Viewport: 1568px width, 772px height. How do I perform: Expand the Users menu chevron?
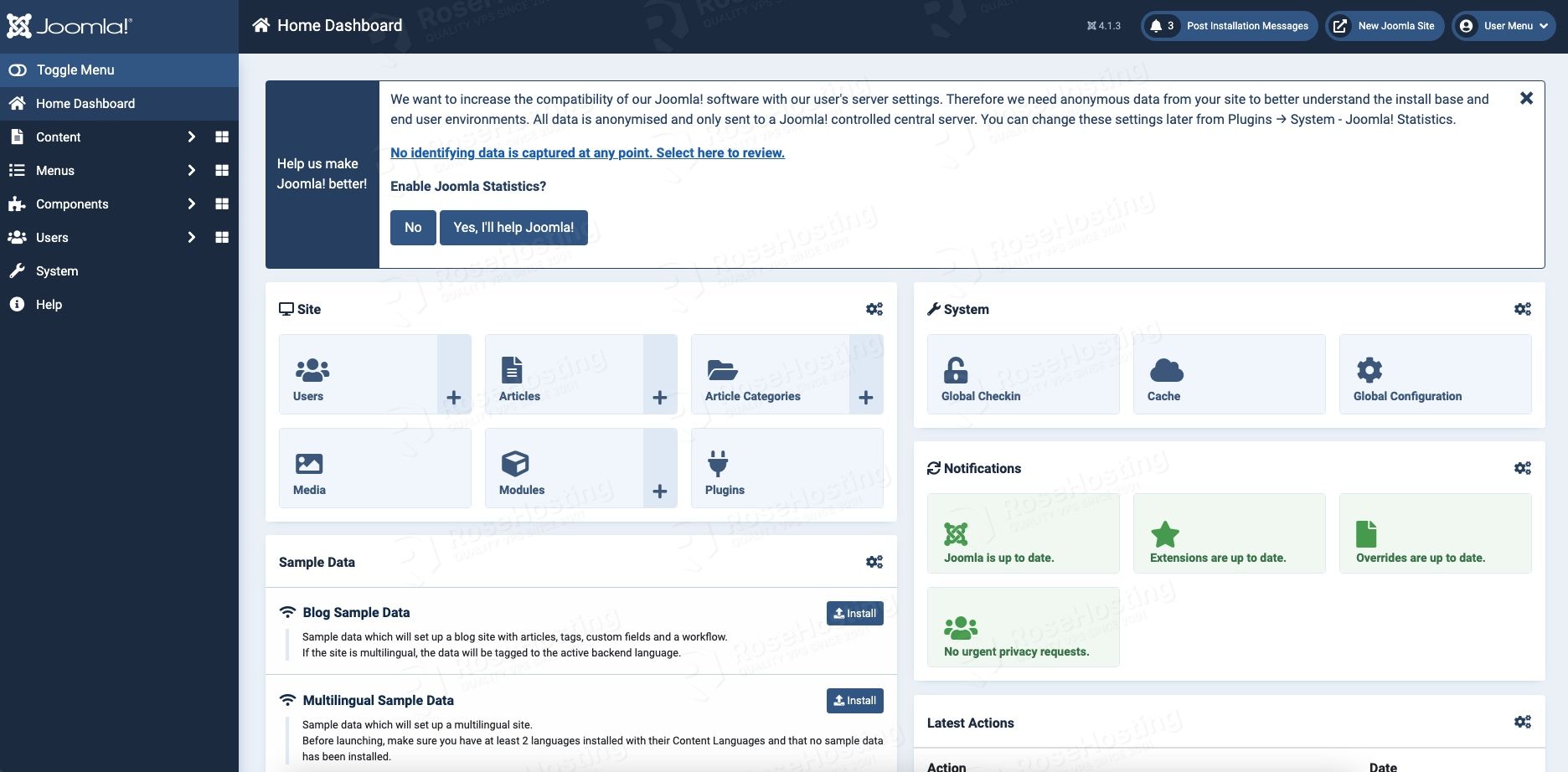pos(190,237)
